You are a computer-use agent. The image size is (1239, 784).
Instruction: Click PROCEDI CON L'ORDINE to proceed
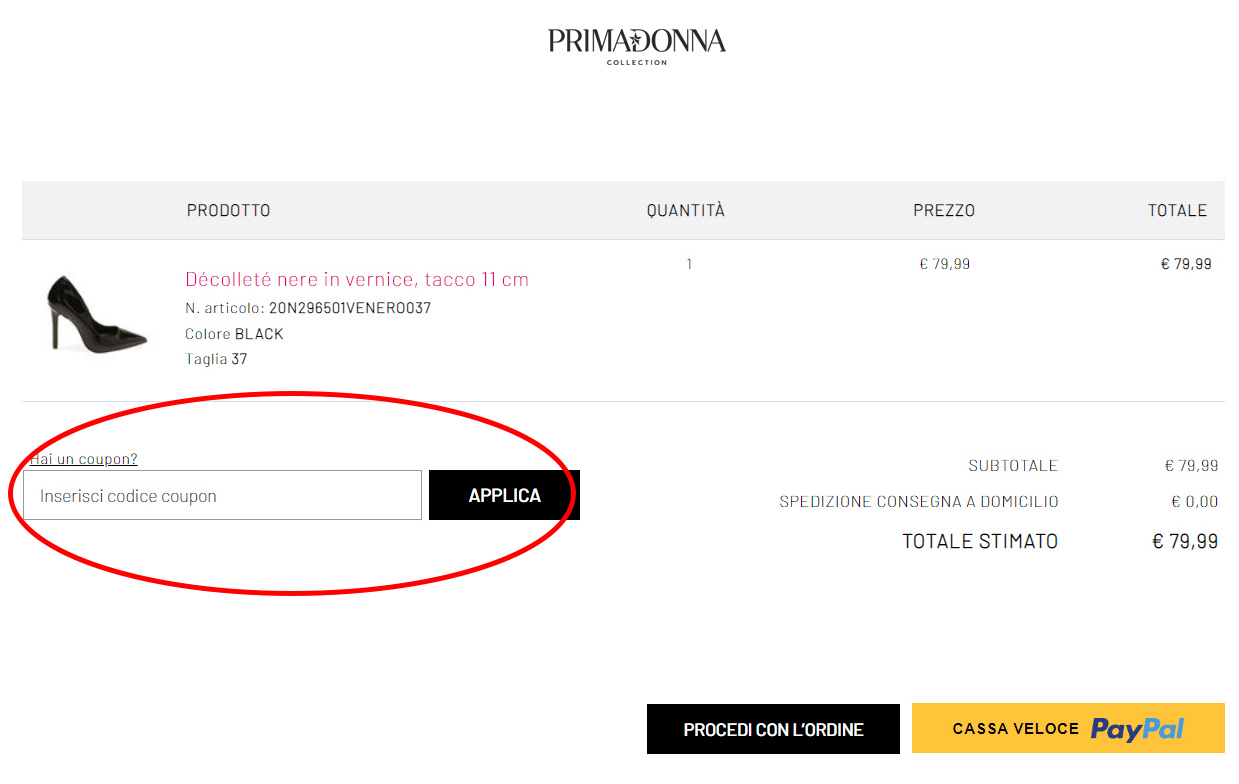tap(772, 729)
